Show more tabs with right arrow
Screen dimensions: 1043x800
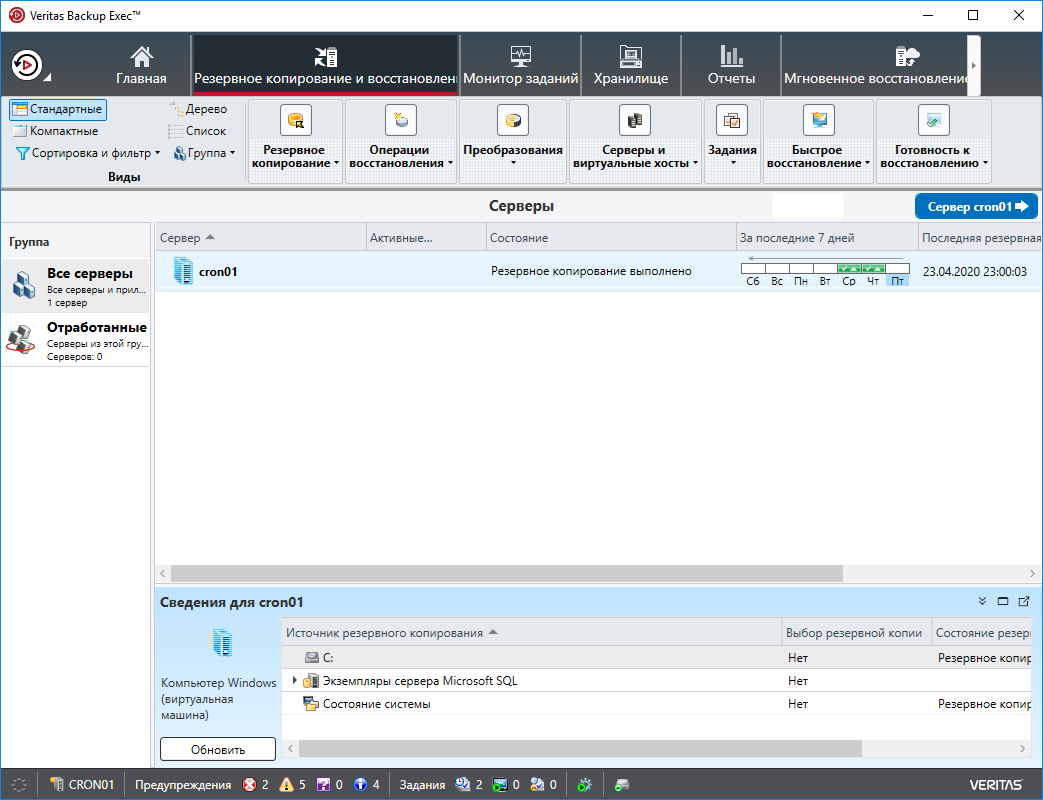[x=974, y=65]
